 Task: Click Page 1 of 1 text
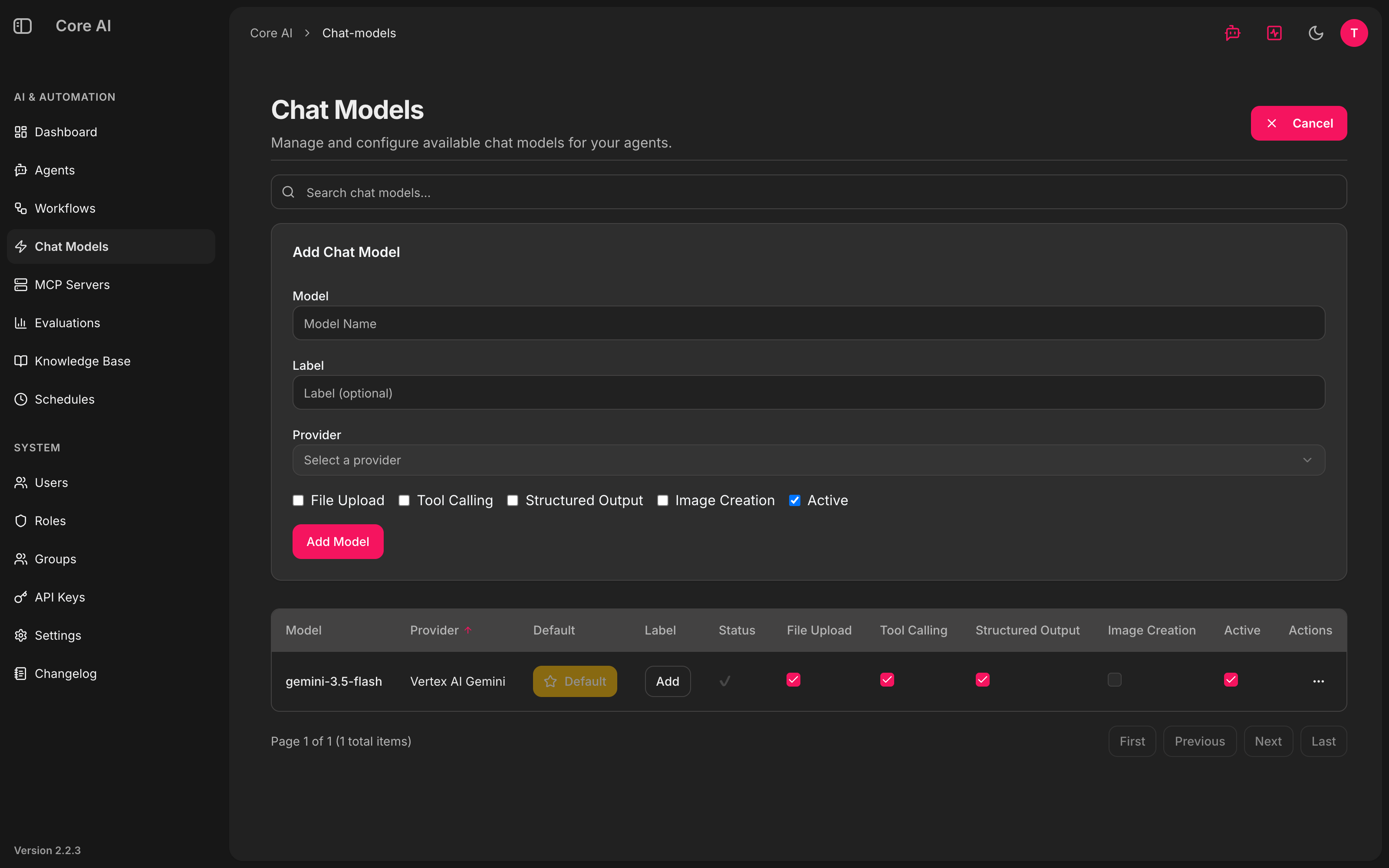coord(341,741)
